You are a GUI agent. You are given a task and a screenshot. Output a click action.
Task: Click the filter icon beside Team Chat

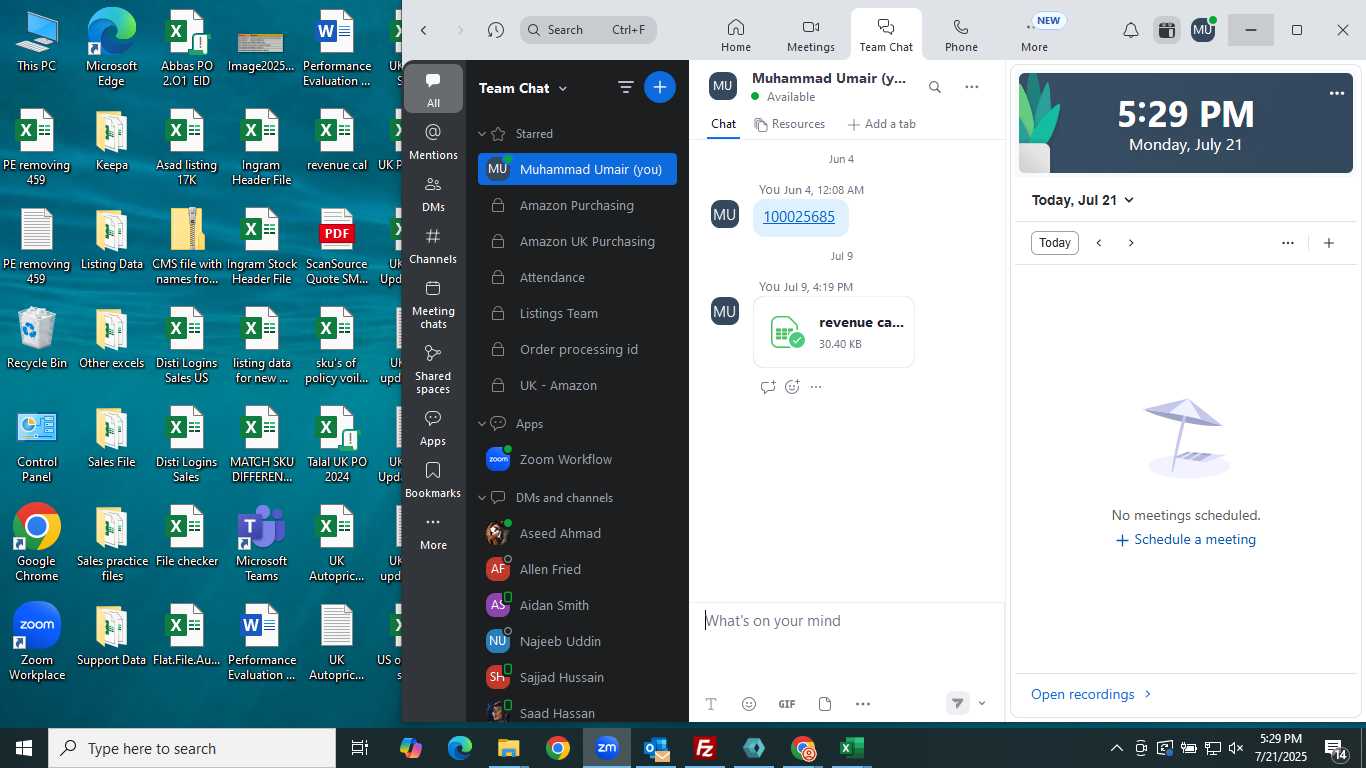pos(626,87)
